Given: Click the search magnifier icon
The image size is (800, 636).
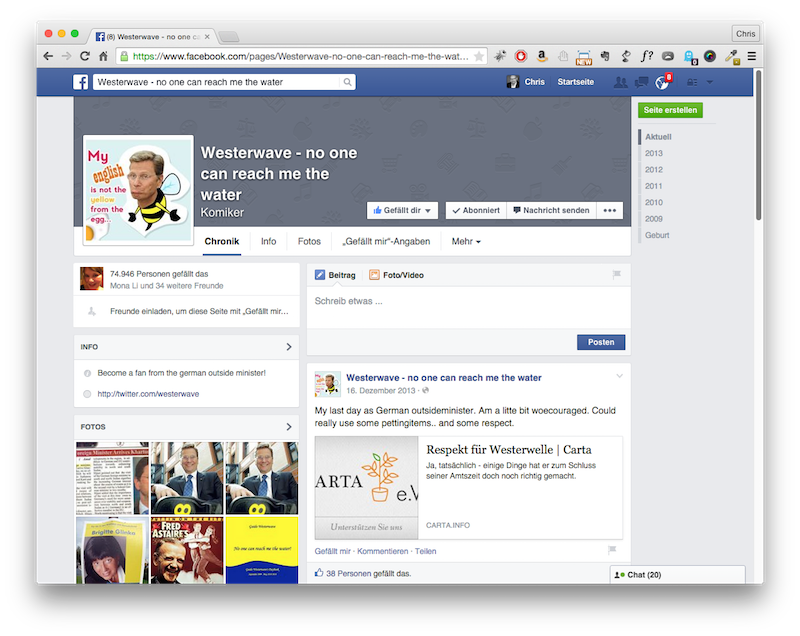Looking at the screenshot, I should pos(347,82).
